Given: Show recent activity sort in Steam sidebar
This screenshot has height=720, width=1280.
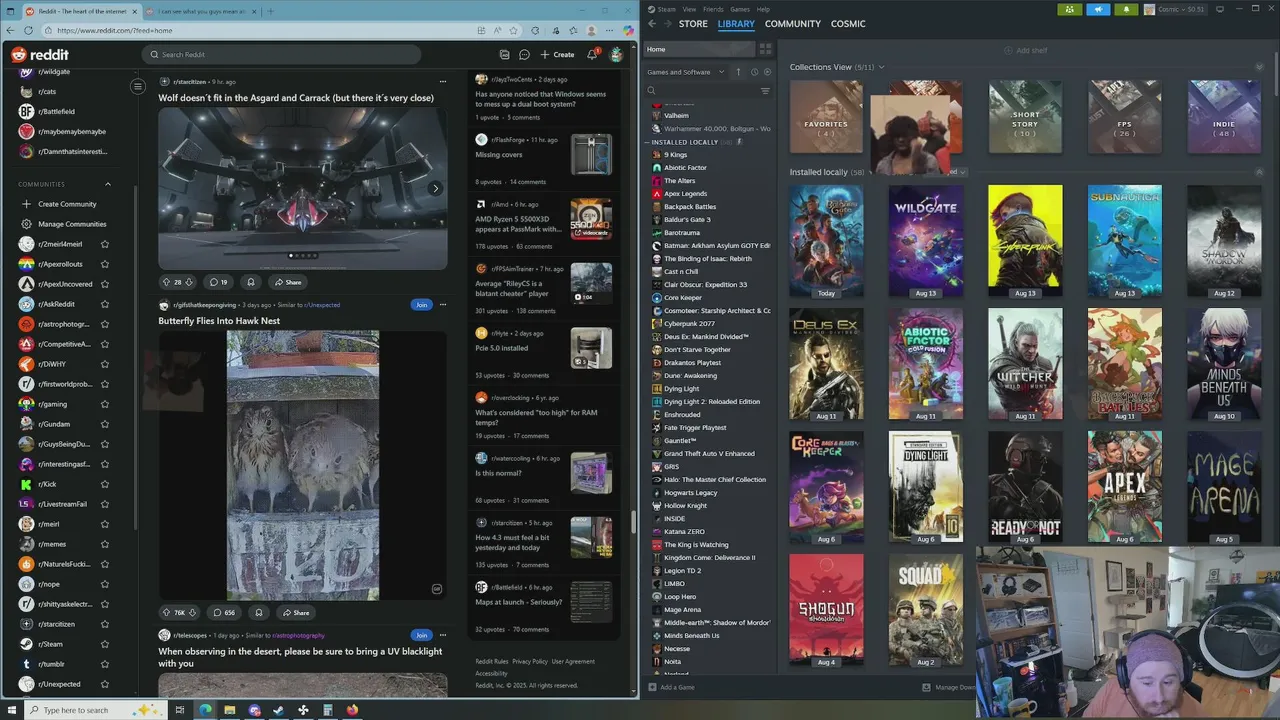Looking at the screenshot, I should point(754,72).
